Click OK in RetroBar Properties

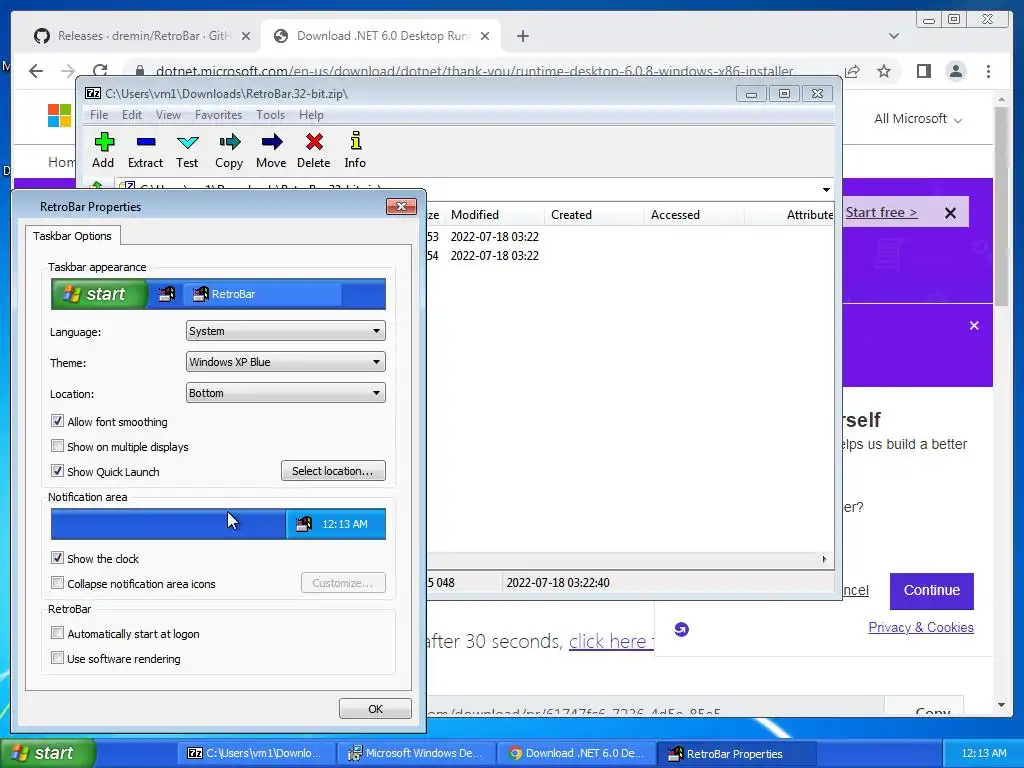[x=375, y=709]
